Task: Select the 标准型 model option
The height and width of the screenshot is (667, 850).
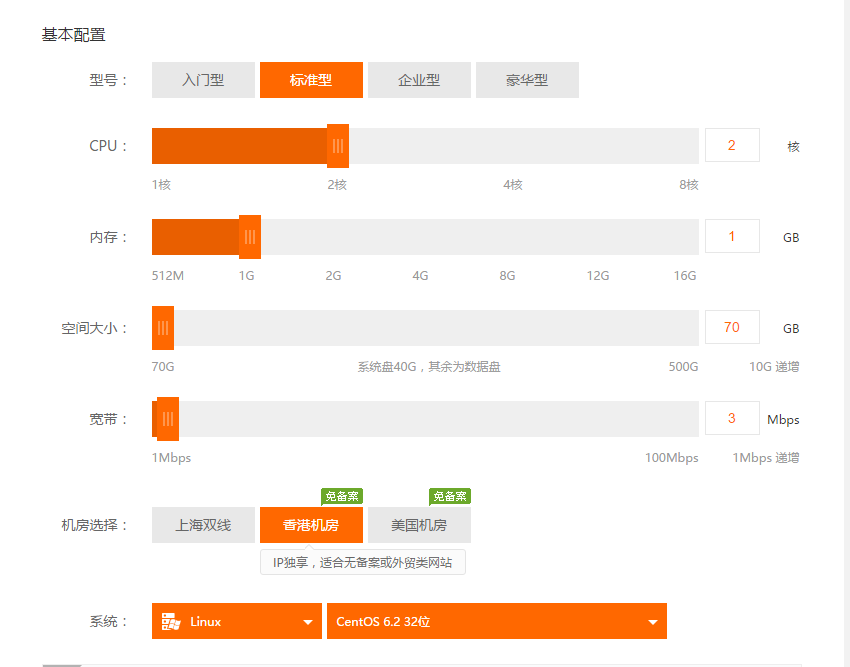Action: pyautogui.click(x=311, y=80)
